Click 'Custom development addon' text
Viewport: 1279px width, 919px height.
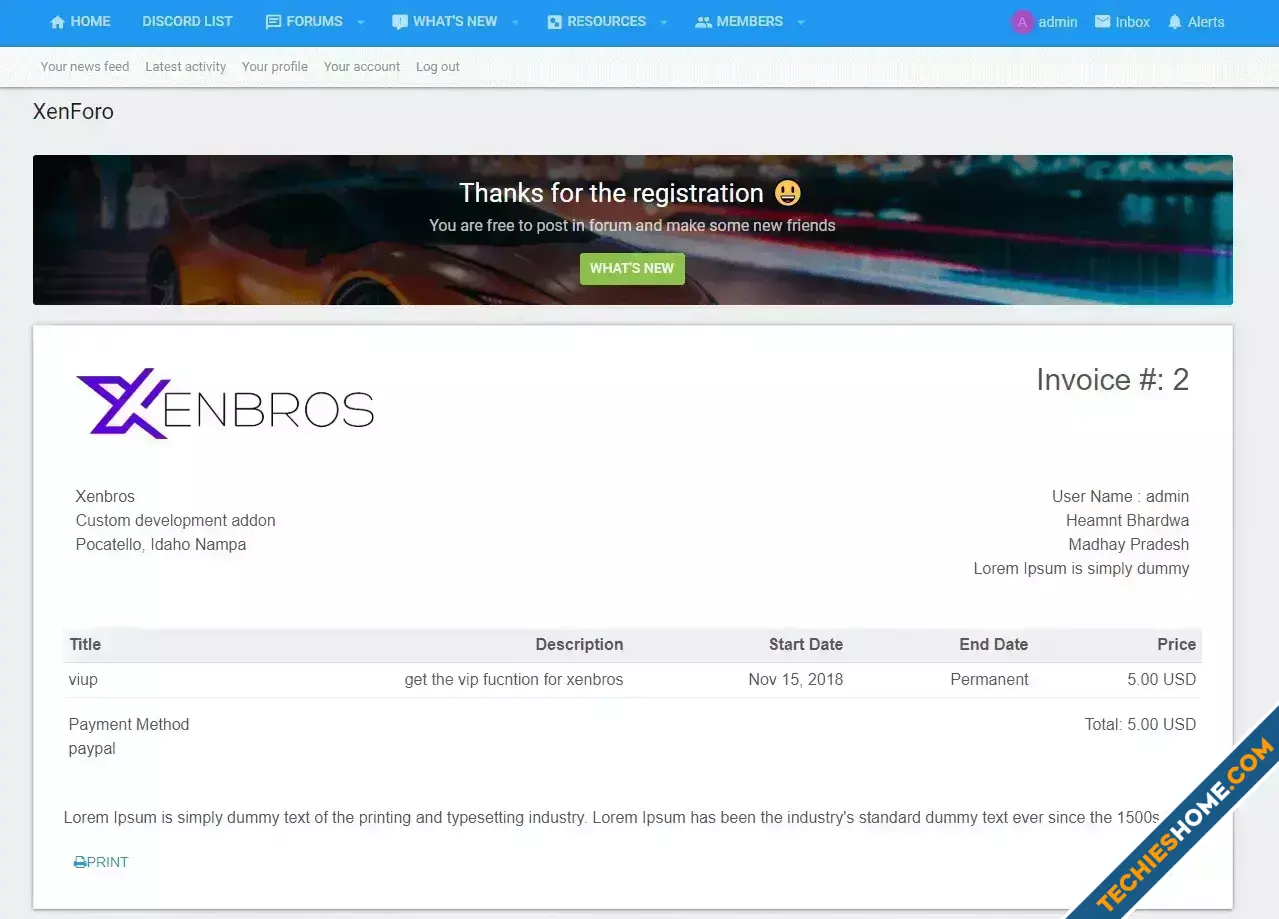coord(176,521)
